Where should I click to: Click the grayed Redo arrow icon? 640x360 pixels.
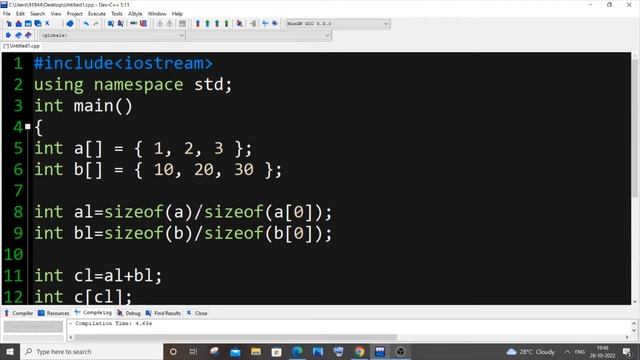(x=96, y=24)
